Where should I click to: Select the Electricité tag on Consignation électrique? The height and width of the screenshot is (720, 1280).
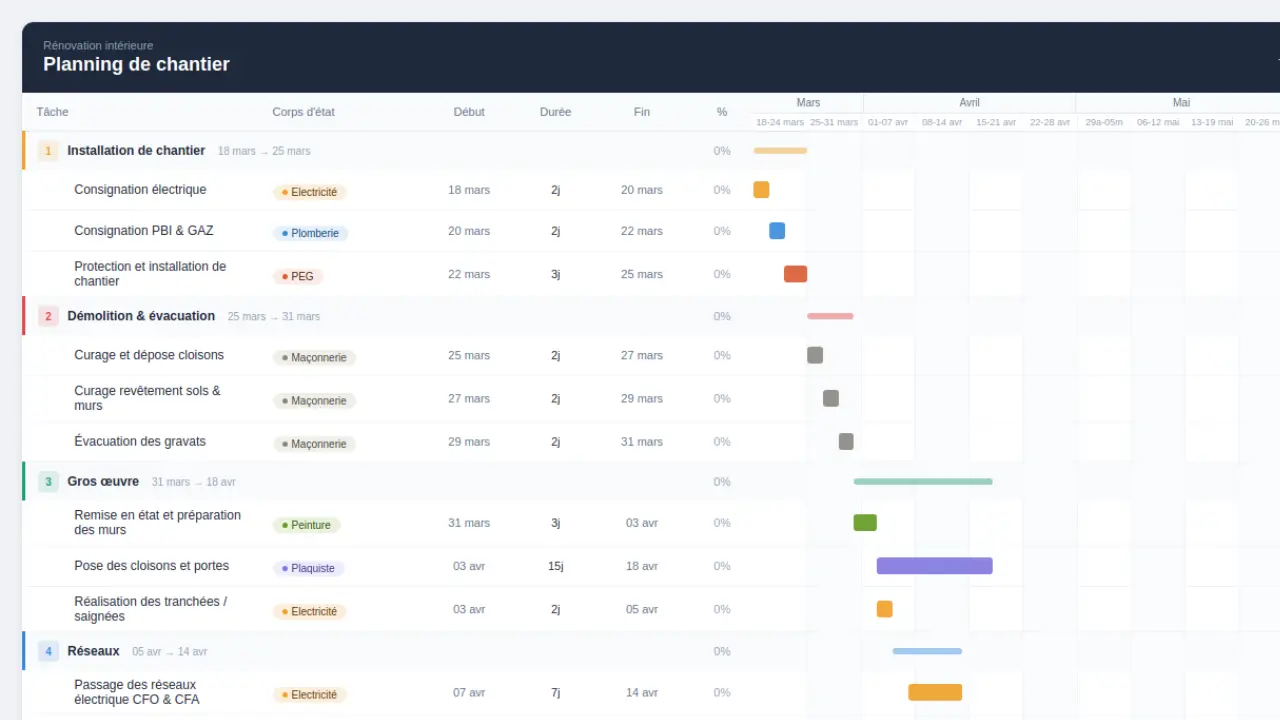310,192
